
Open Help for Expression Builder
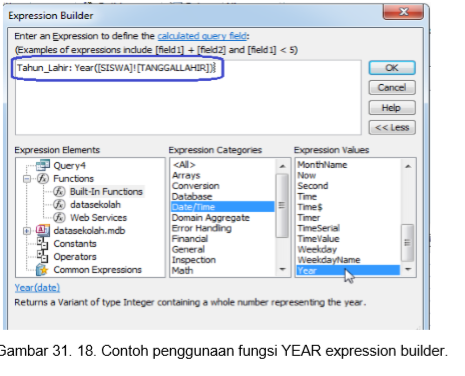tap(392, 108)
